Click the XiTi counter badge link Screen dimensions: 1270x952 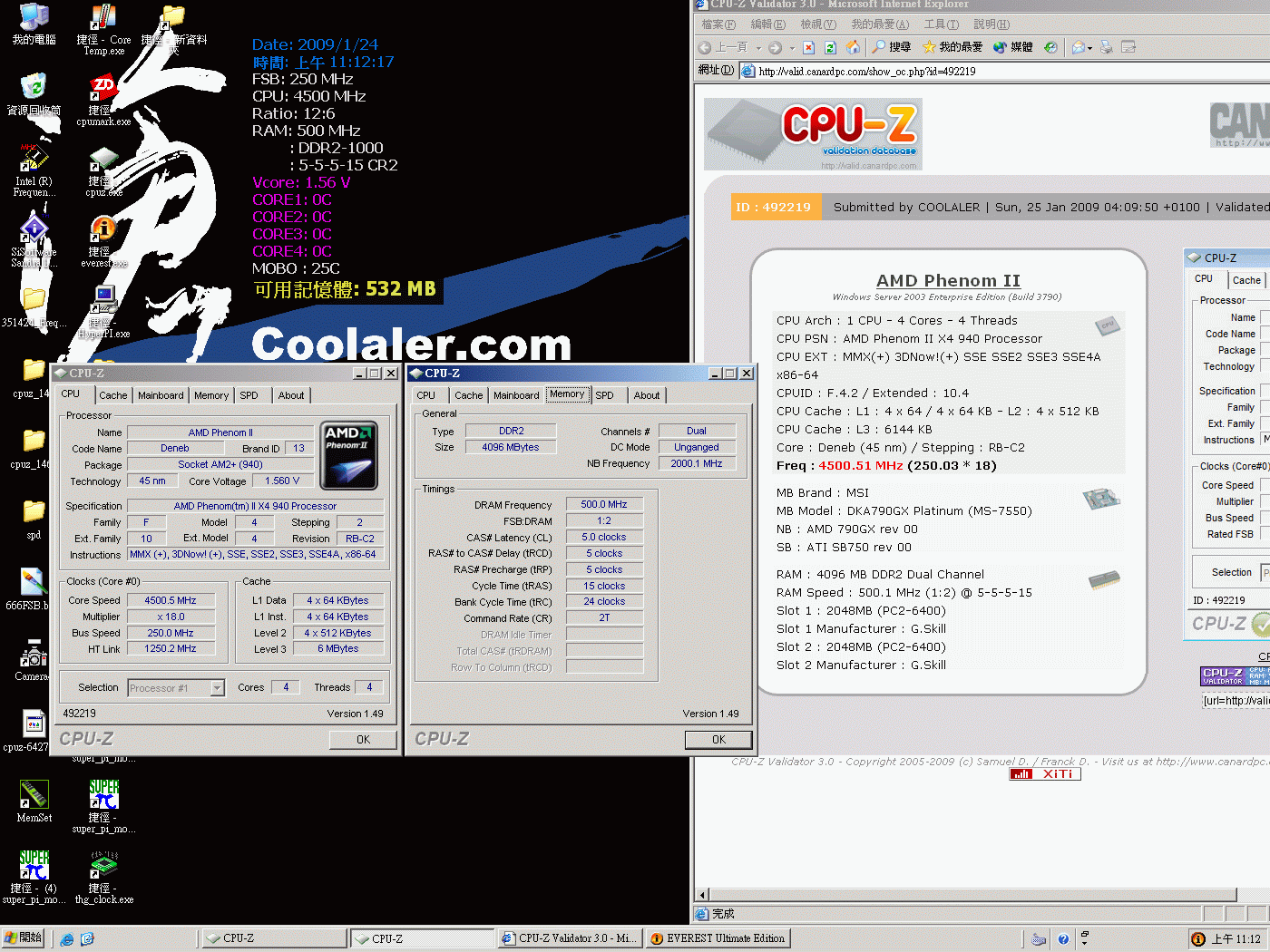[1045, 774]
